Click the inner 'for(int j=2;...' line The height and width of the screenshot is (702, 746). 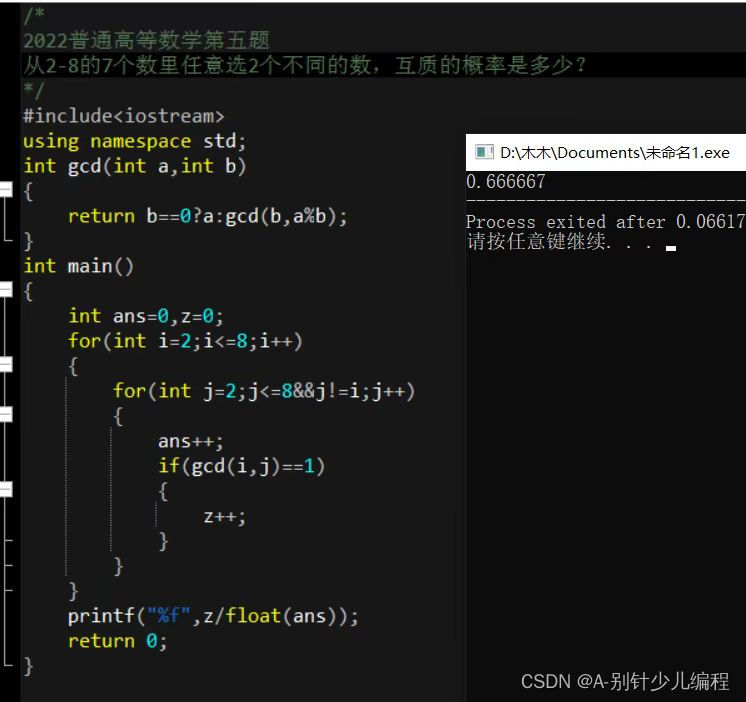264,391
